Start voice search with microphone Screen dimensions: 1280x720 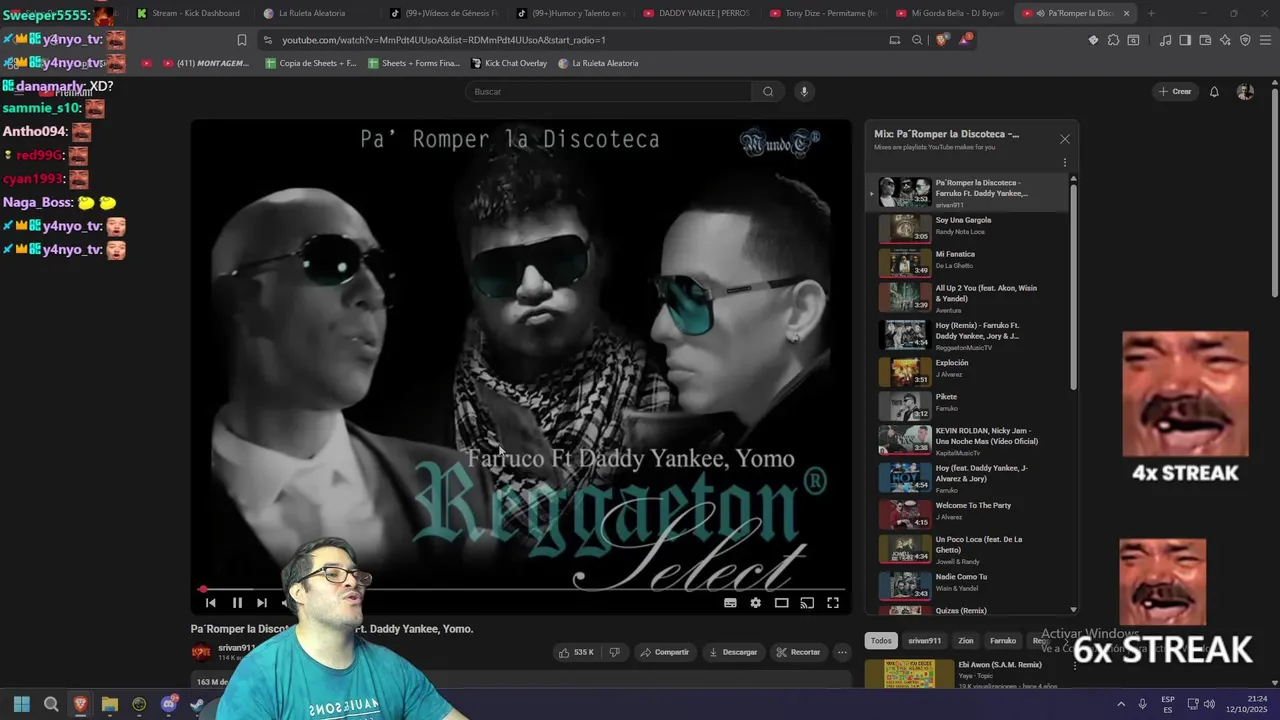point(803,92)
